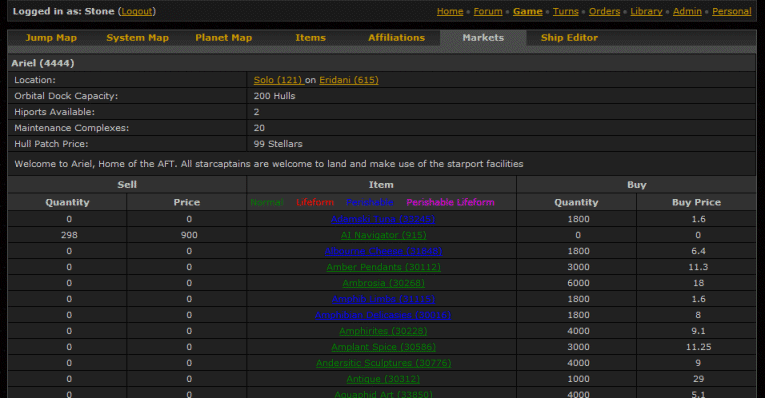Click Amber Pendants buy price 11.3
The width and height of the screenshot is (765, 398).
(x=698, y=267)
